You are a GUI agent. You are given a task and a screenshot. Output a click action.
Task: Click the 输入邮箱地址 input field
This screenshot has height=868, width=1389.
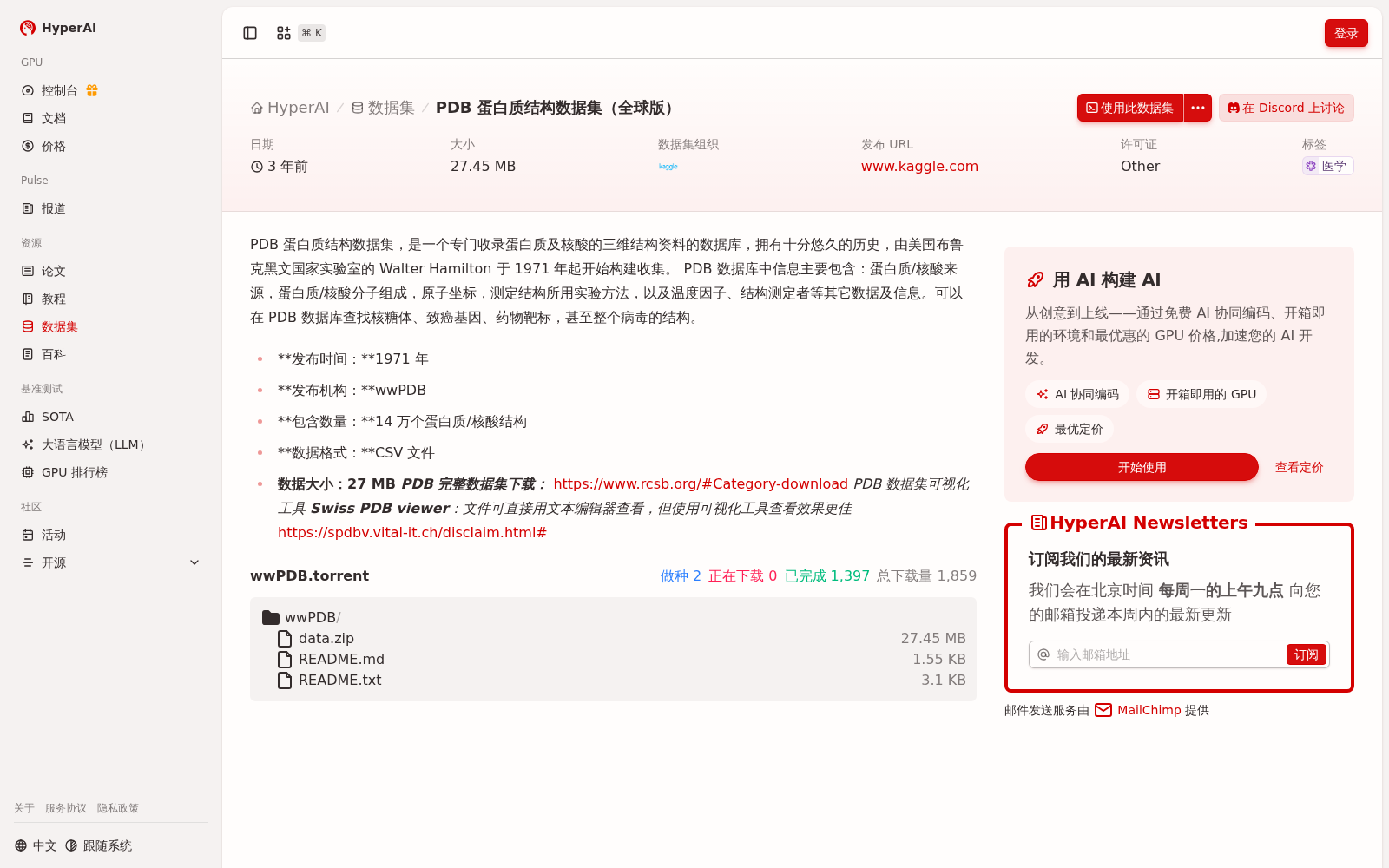click(1168, 654)
